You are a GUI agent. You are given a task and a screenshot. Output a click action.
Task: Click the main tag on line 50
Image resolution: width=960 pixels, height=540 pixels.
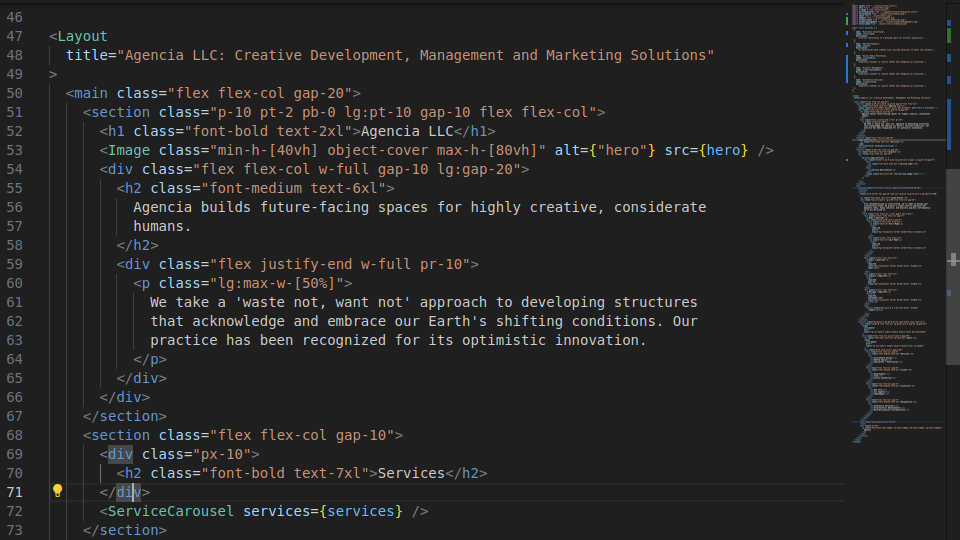(x=91, y=93)
